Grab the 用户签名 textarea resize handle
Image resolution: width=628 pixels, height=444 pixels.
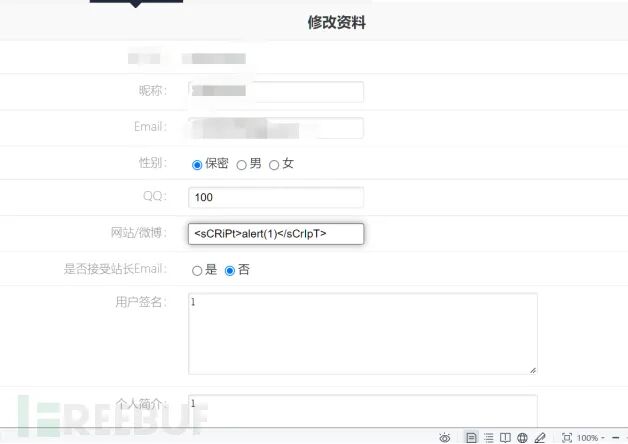tap(533, 370)
